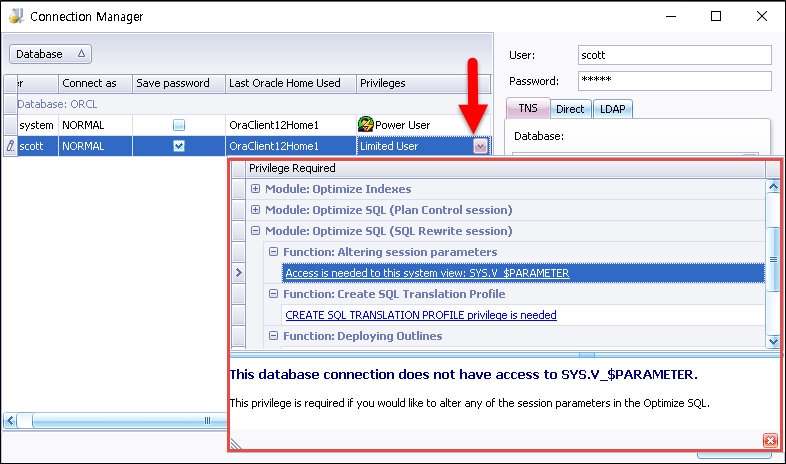Select the system connection row
The width and height of the screenshot is (786, 464).
point(248,125)
